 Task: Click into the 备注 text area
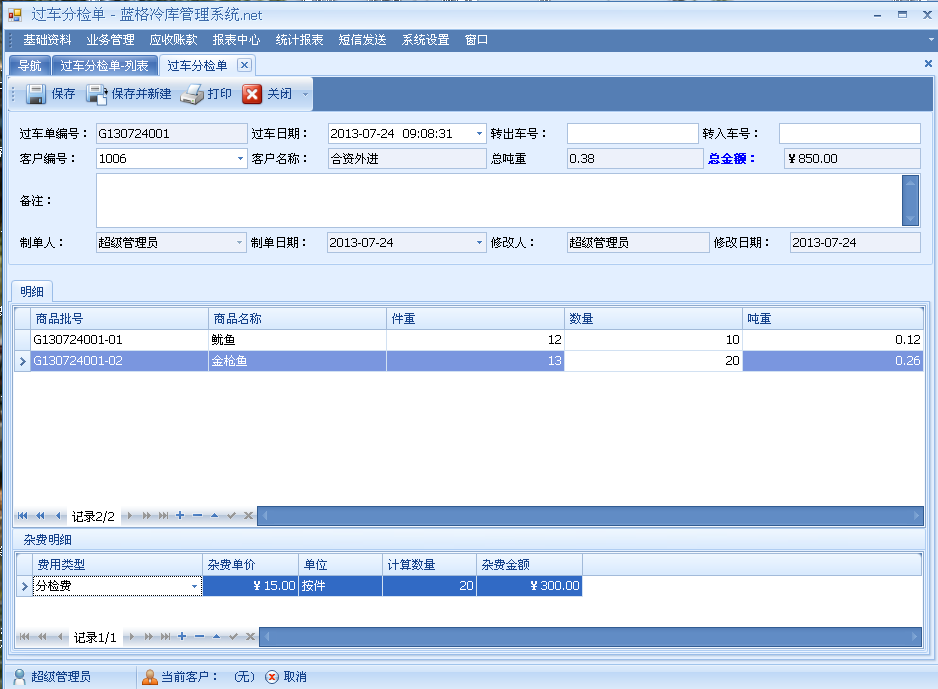pos(499,200)
